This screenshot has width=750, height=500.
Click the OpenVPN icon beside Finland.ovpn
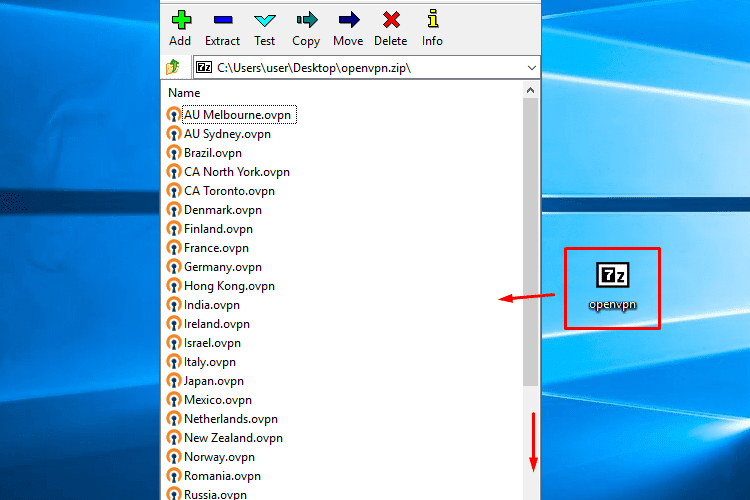(174, 229)
